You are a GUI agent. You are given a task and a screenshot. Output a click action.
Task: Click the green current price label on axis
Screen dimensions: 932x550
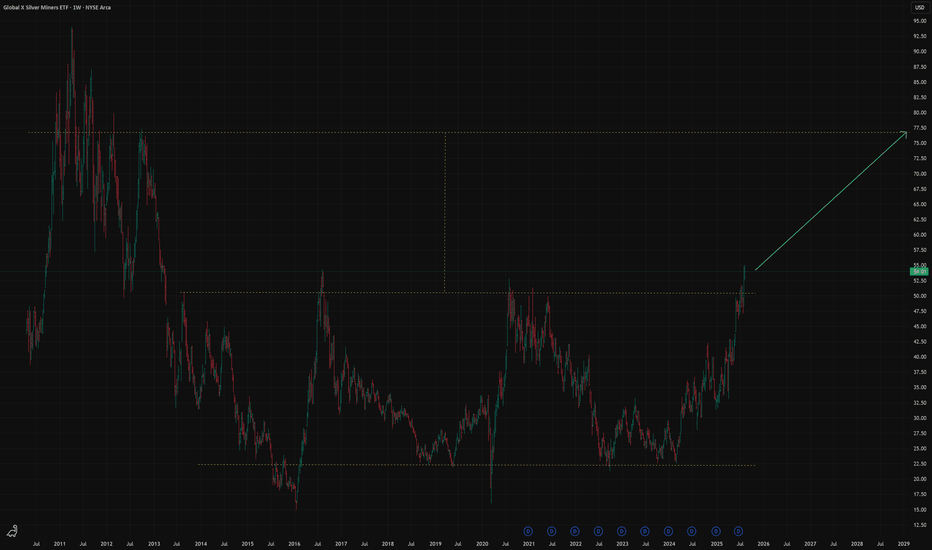tap(920, 271)
